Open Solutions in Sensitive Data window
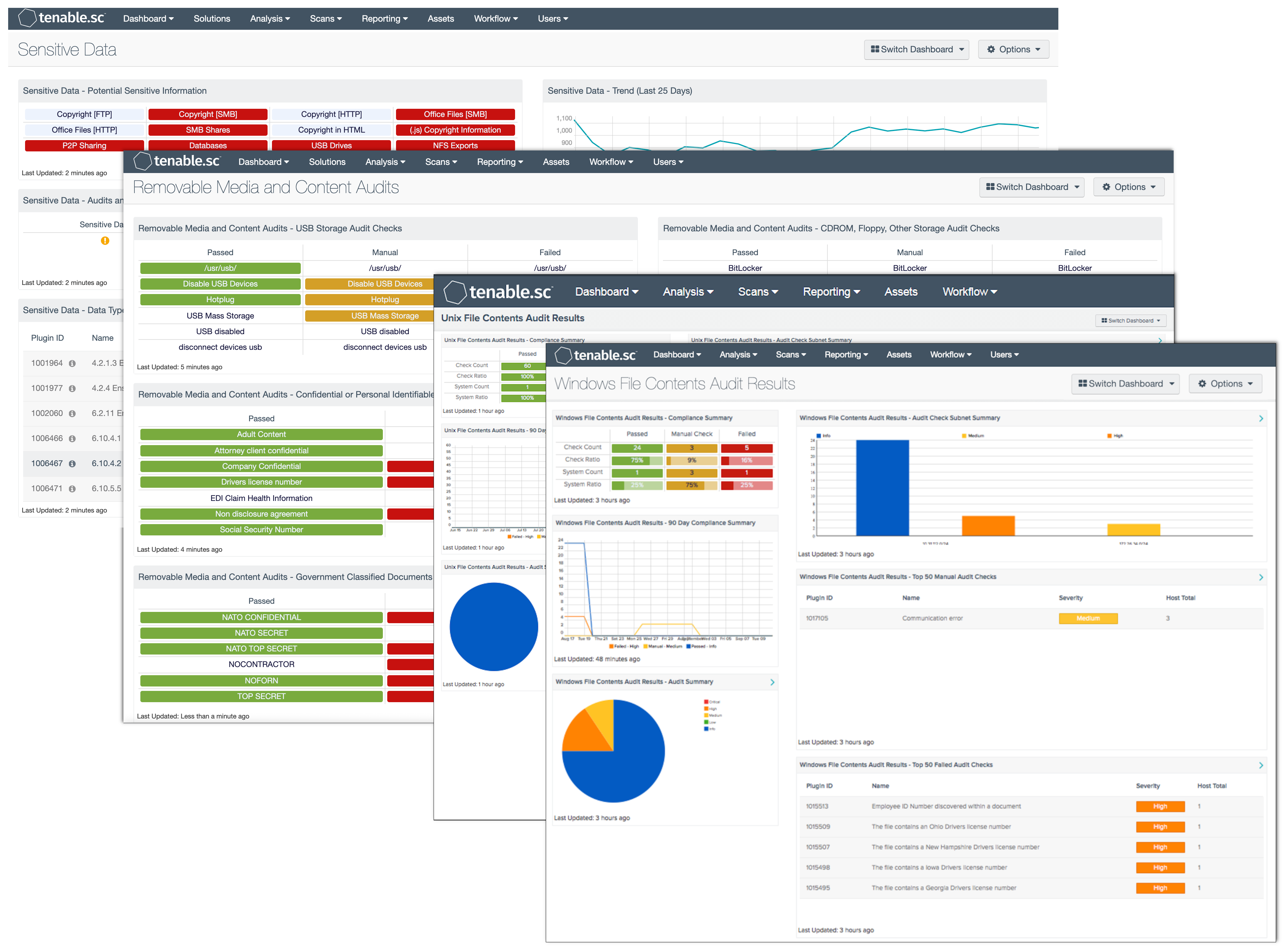 (x=212, y=18)
